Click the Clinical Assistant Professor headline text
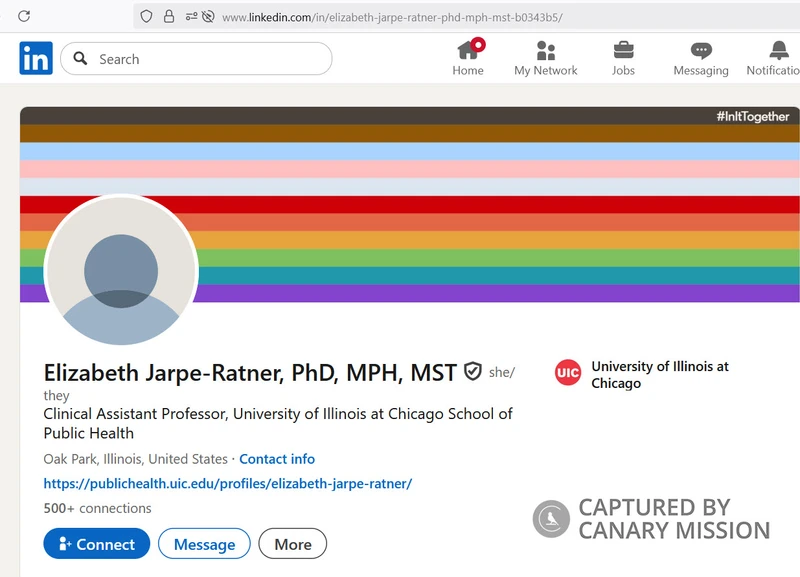Screen dimensions: 800x577 tap(278, 423)
